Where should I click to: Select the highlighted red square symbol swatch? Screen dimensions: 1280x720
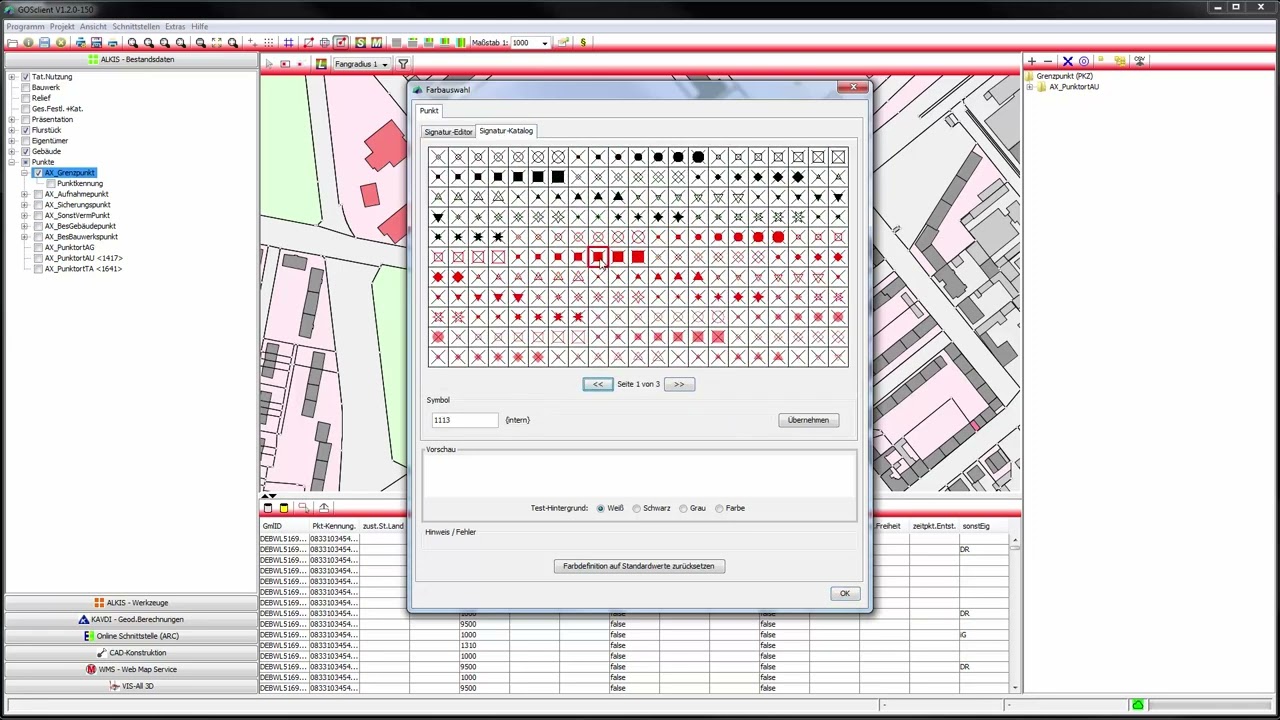click(x=598, y=257)
